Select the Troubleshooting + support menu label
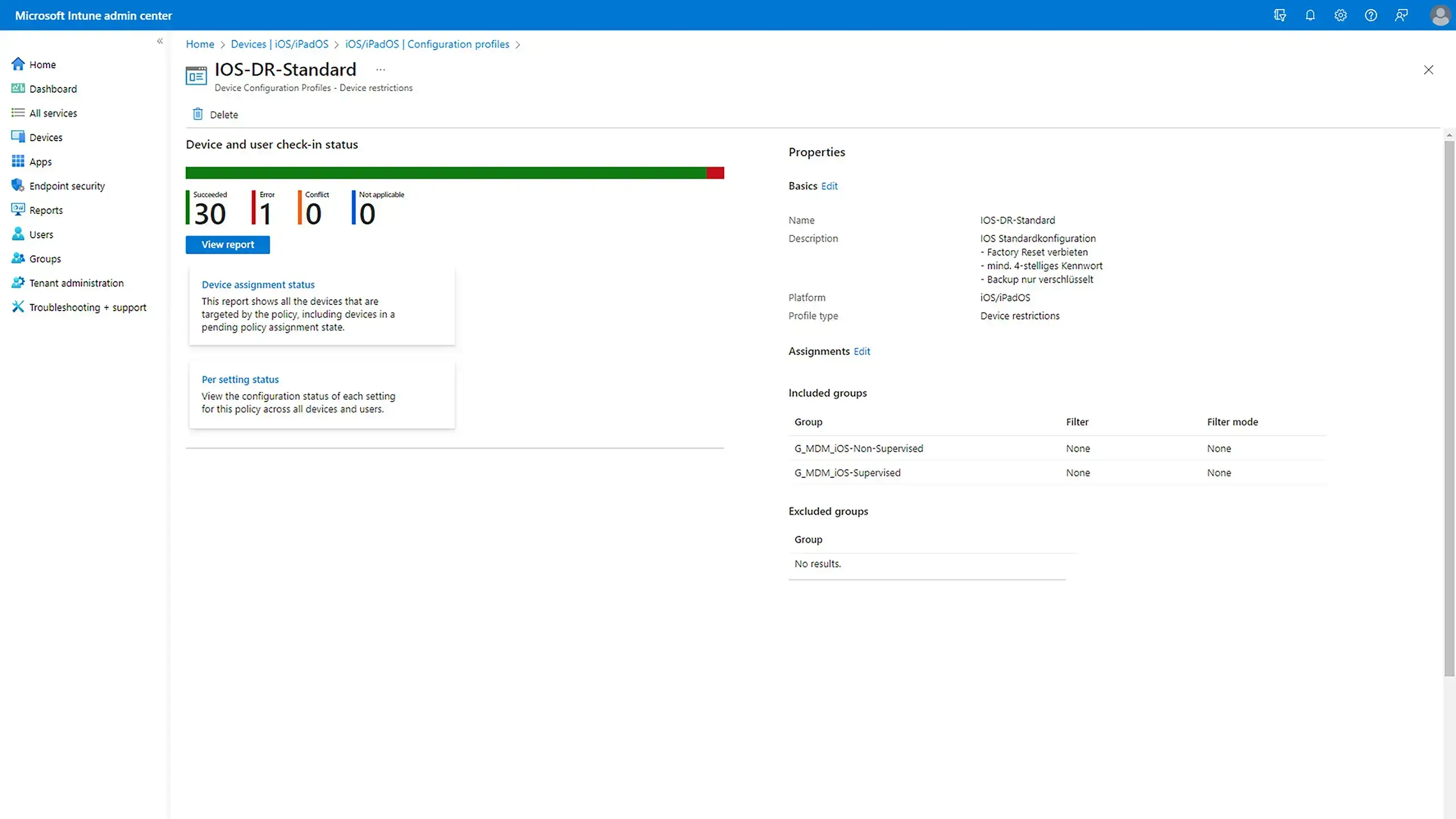1456x819 pixels. point(88,308)
